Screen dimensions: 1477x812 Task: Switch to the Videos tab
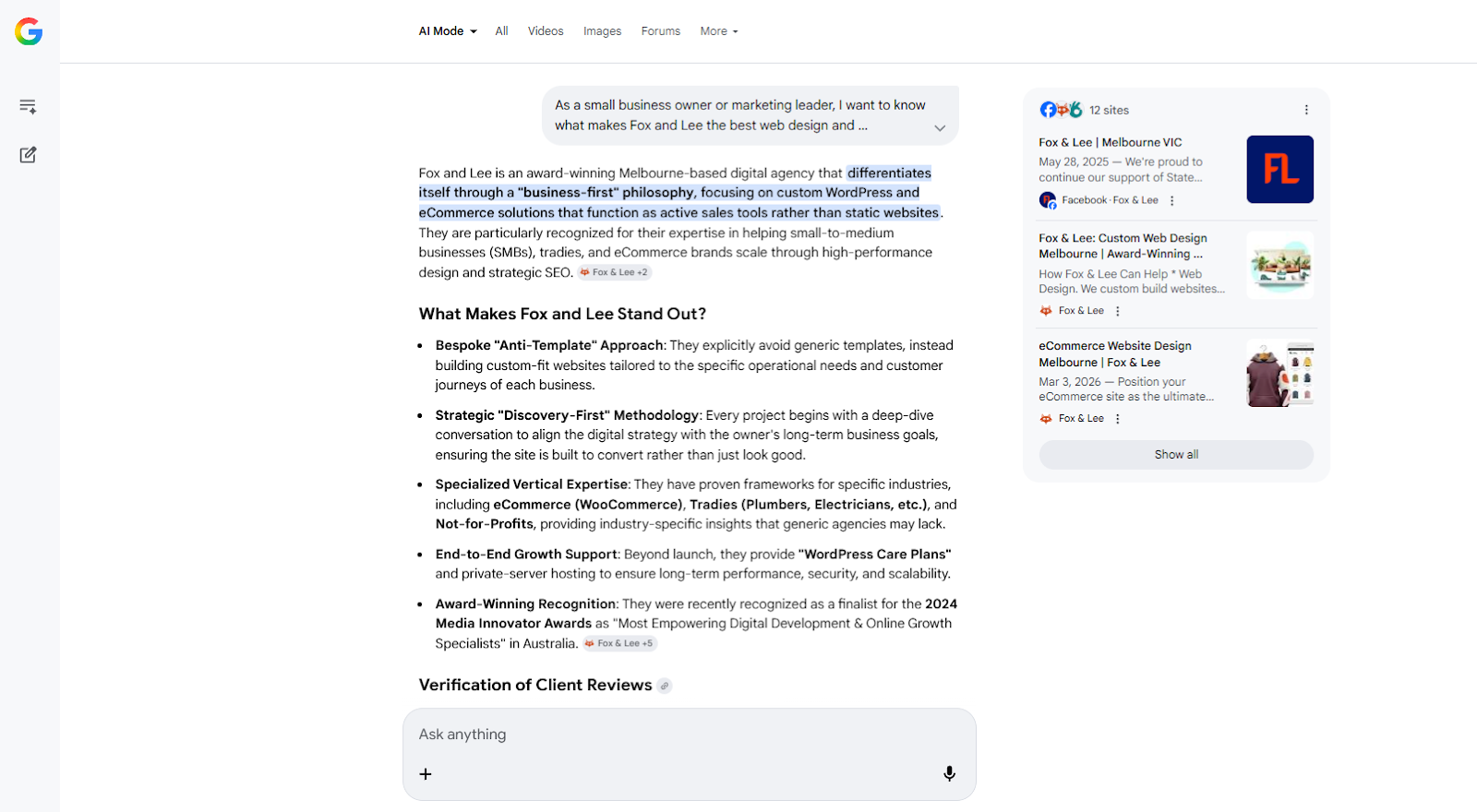click(546, 31)
